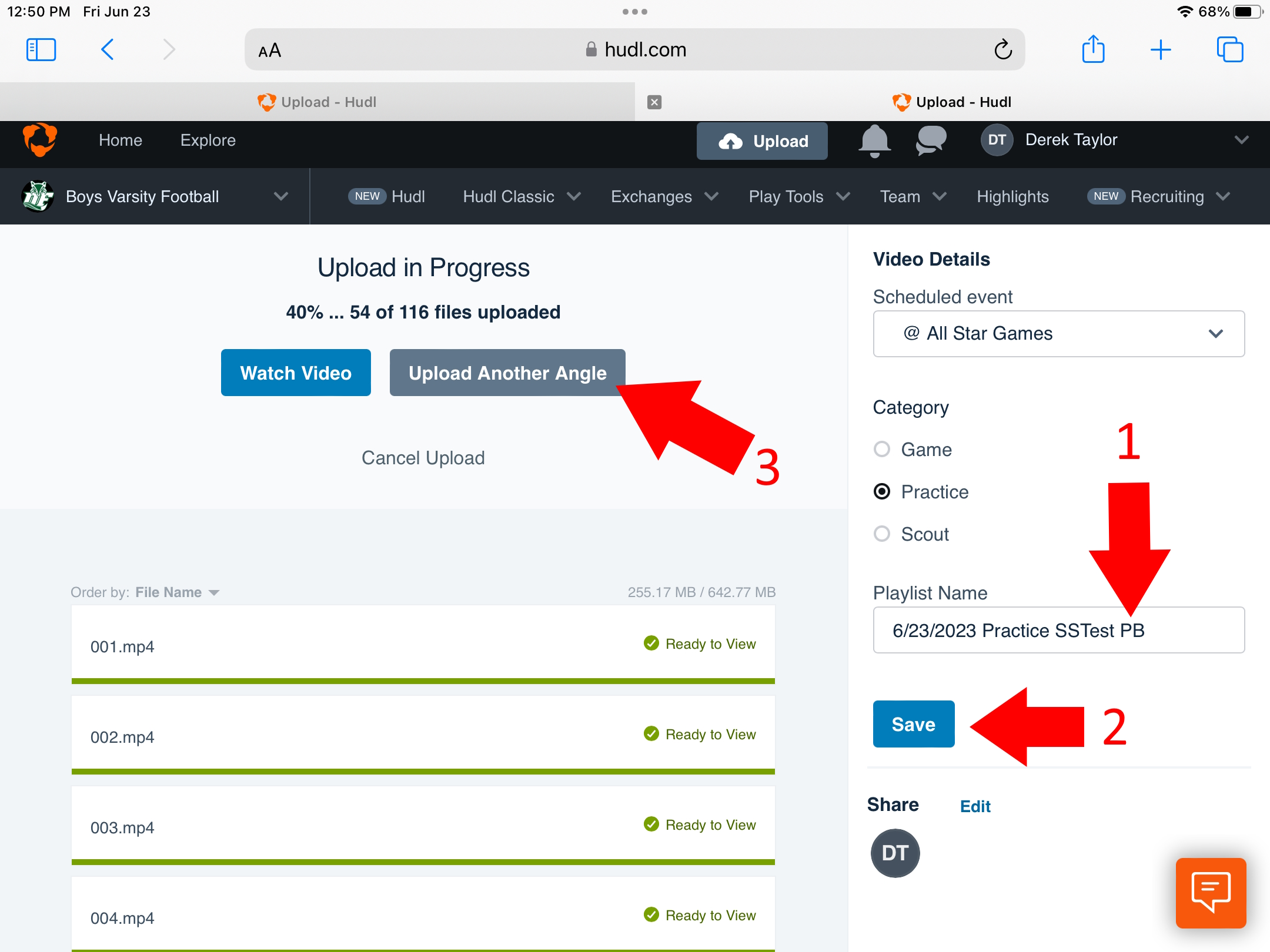Change the Order by File Name sorting
The width and height of the screenshot is (1270, 952).
point(177,592)
